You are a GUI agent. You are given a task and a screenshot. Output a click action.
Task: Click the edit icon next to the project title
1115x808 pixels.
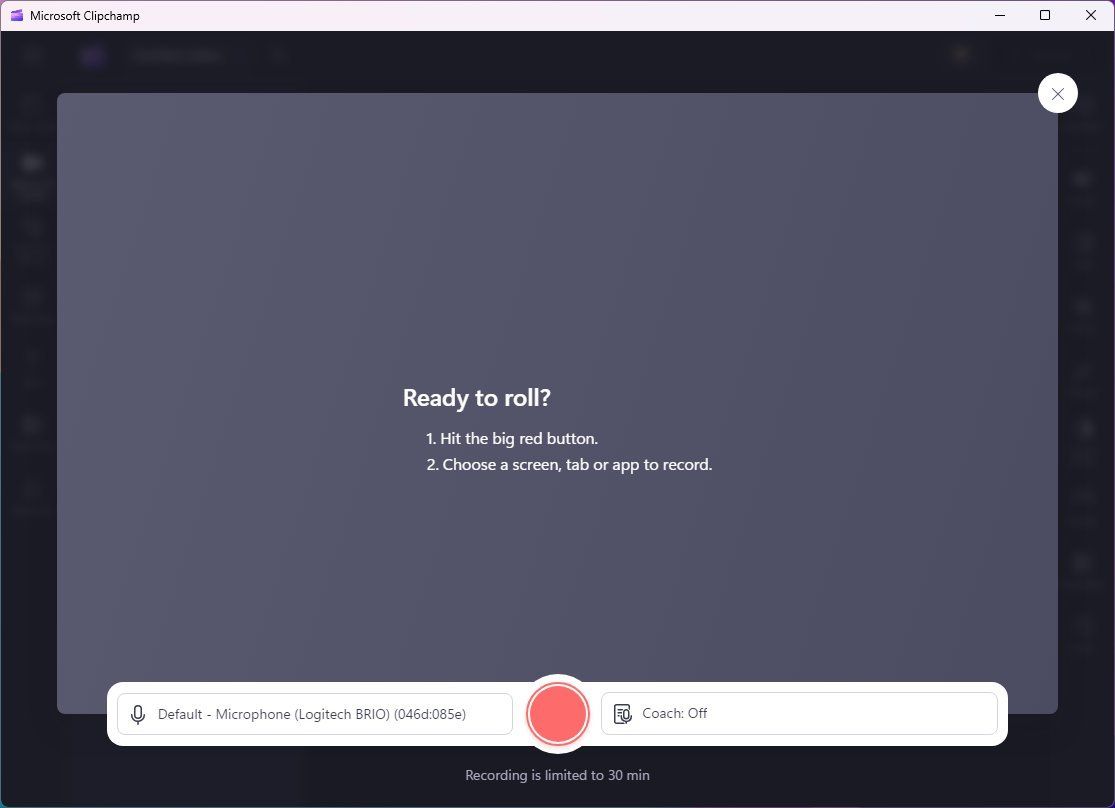tap(277, 55)
